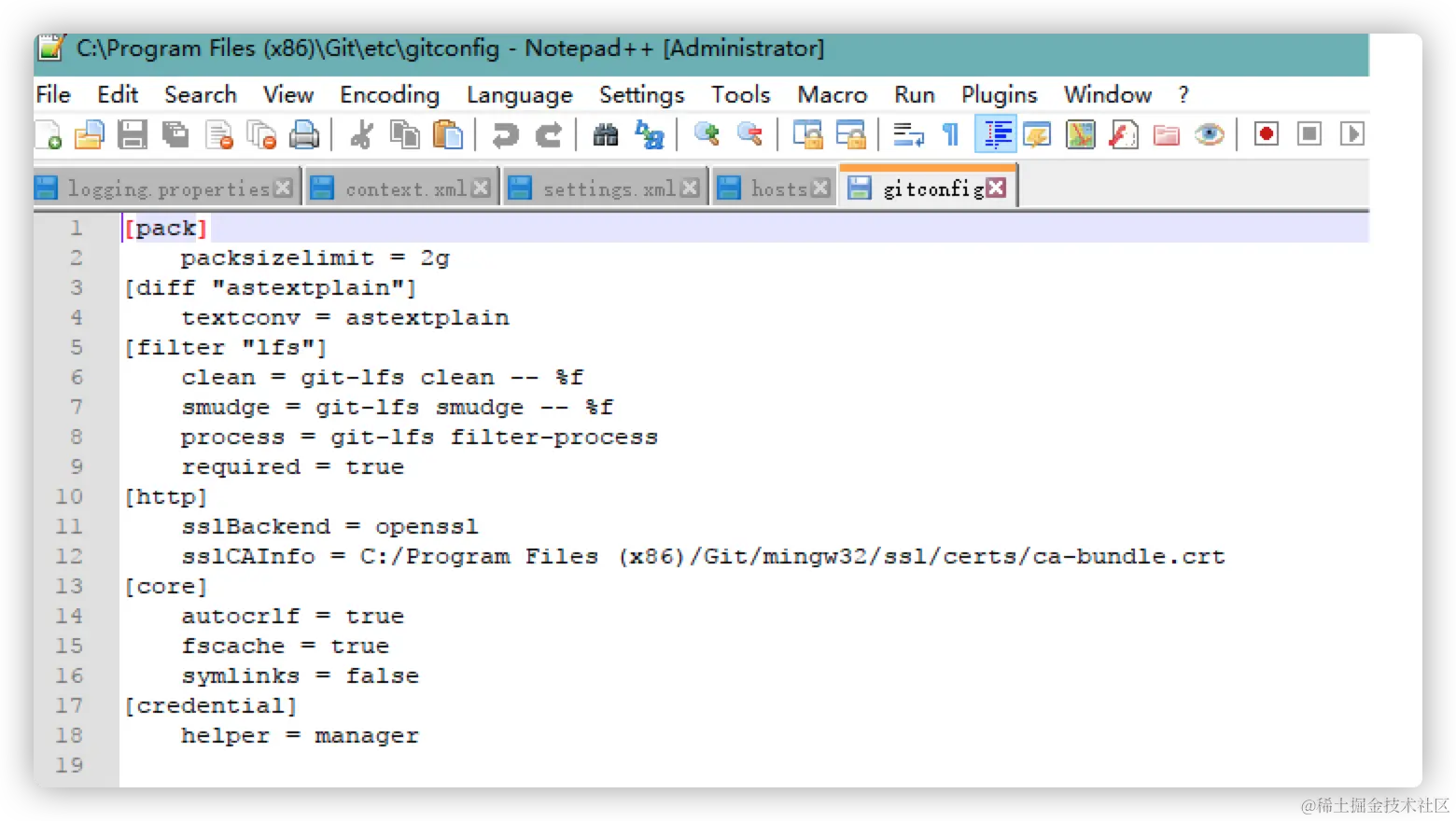Close the logging.properties tab
1456x821 pixels.
point(284,188)
